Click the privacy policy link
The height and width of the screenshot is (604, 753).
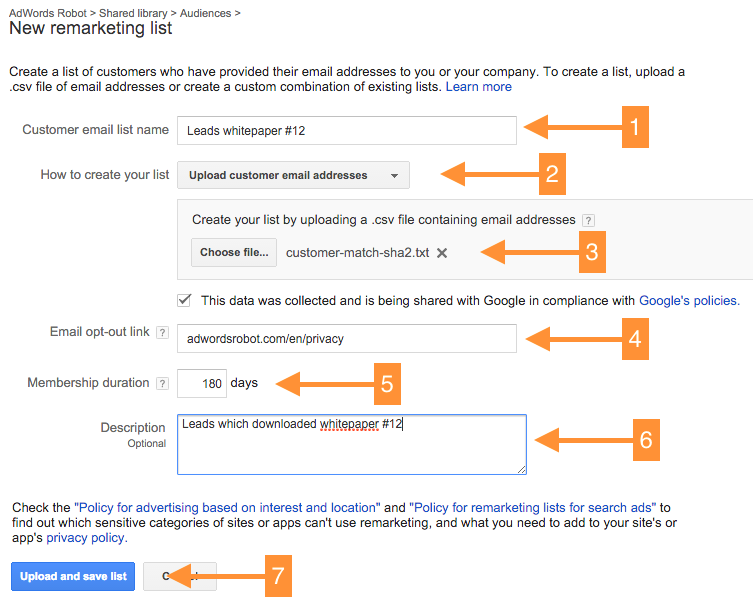tap(85, 538)
